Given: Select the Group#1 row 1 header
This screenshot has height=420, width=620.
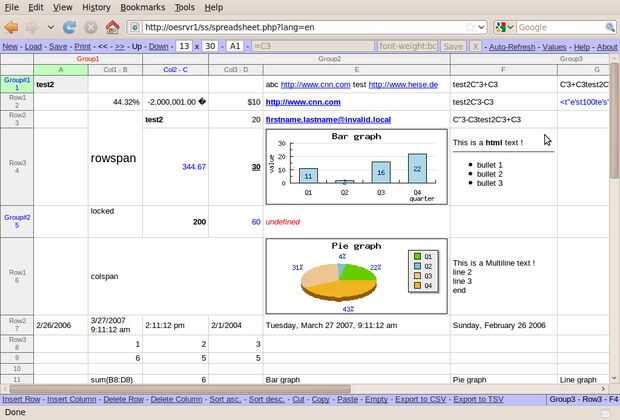Looking at the screenshot, I should (17, 84).
